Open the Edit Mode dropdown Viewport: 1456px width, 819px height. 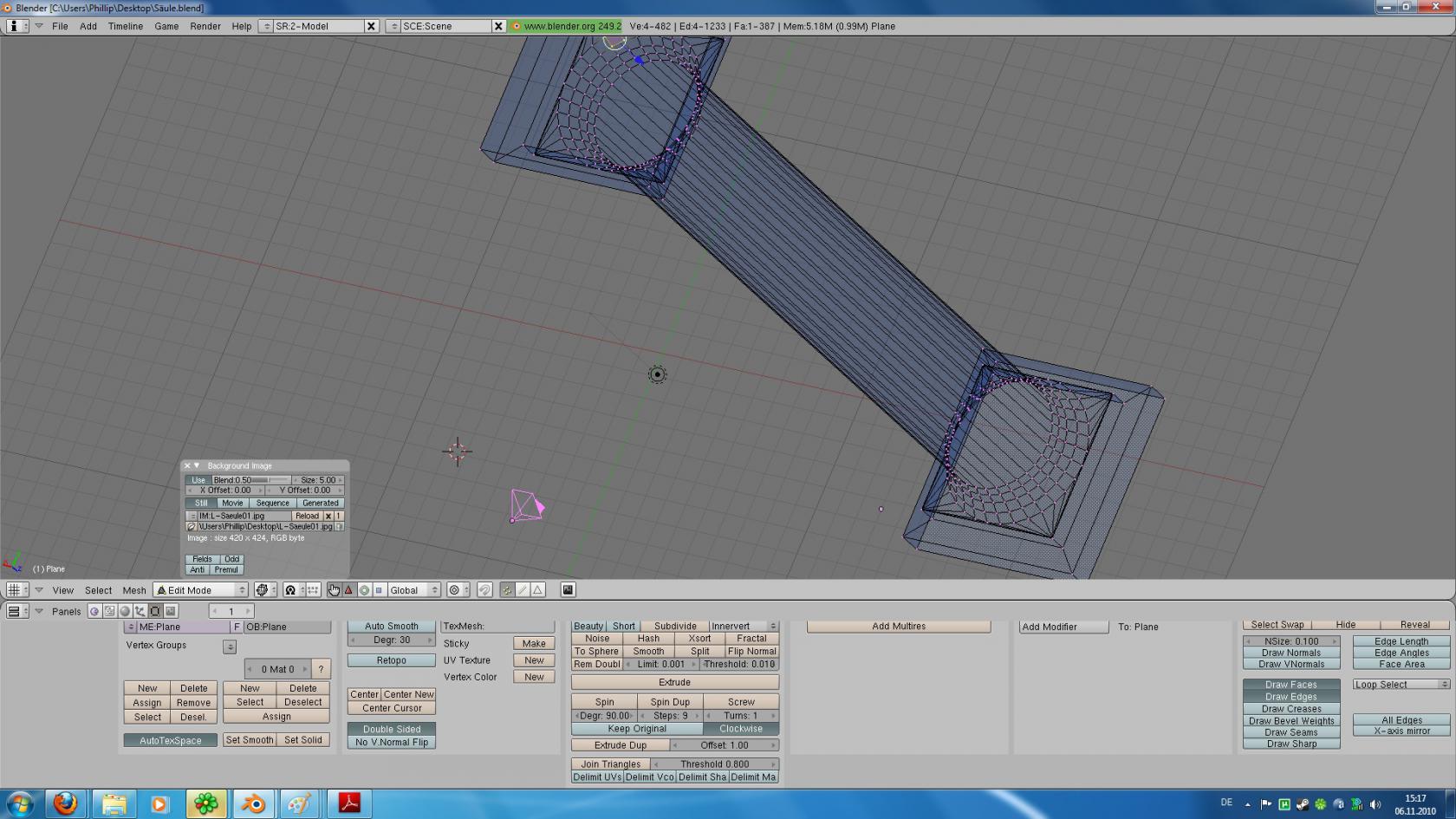(x=200, y=590)
